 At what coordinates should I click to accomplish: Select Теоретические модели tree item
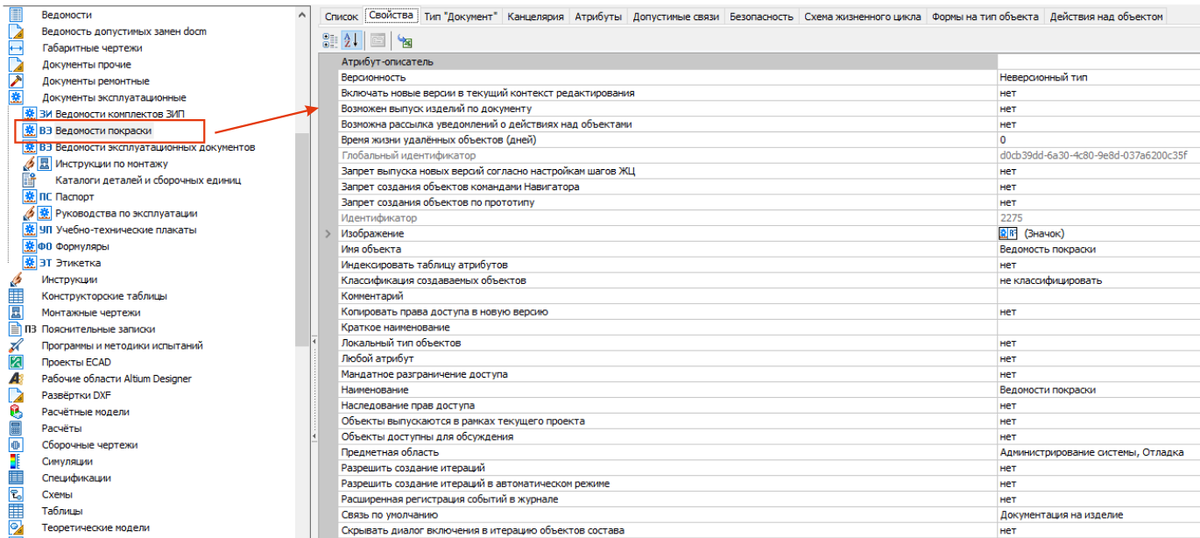pyautogui.click(x=95, y=527)
